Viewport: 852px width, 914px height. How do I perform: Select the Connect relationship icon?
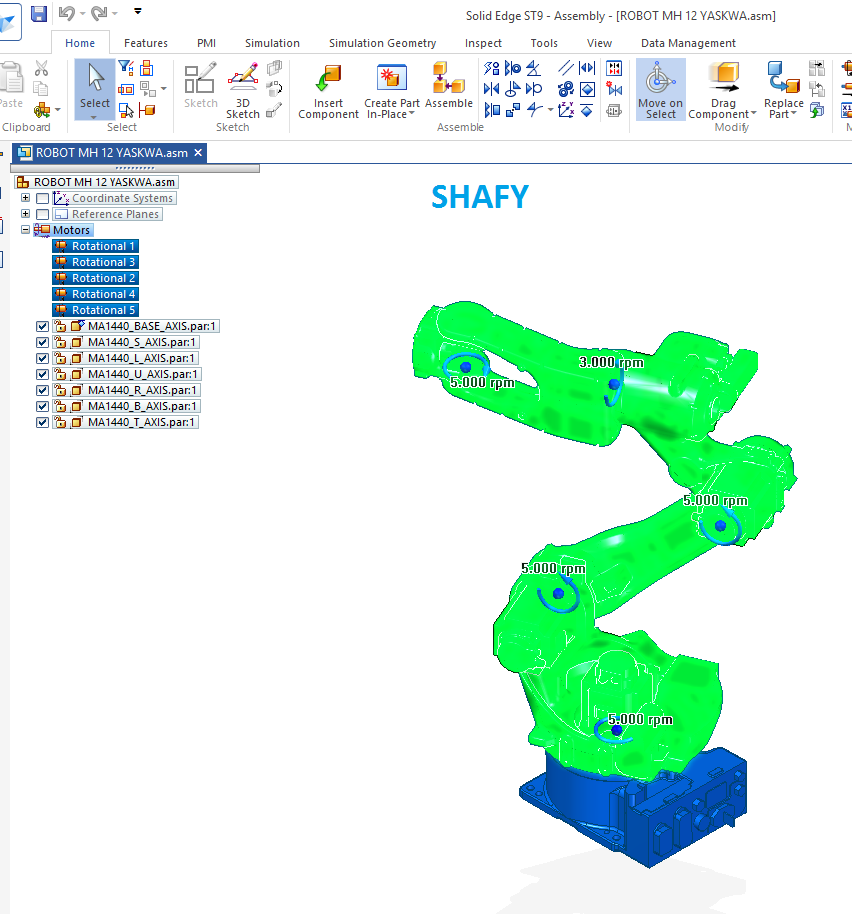[x=513, y=110]
